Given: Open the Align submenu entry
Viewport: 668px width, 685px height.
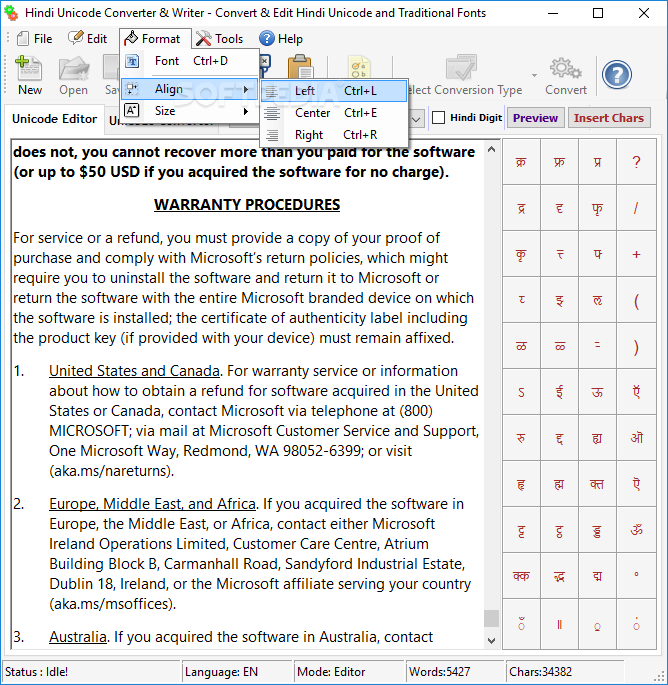Looking at the screenshot, I should point(189,89).
